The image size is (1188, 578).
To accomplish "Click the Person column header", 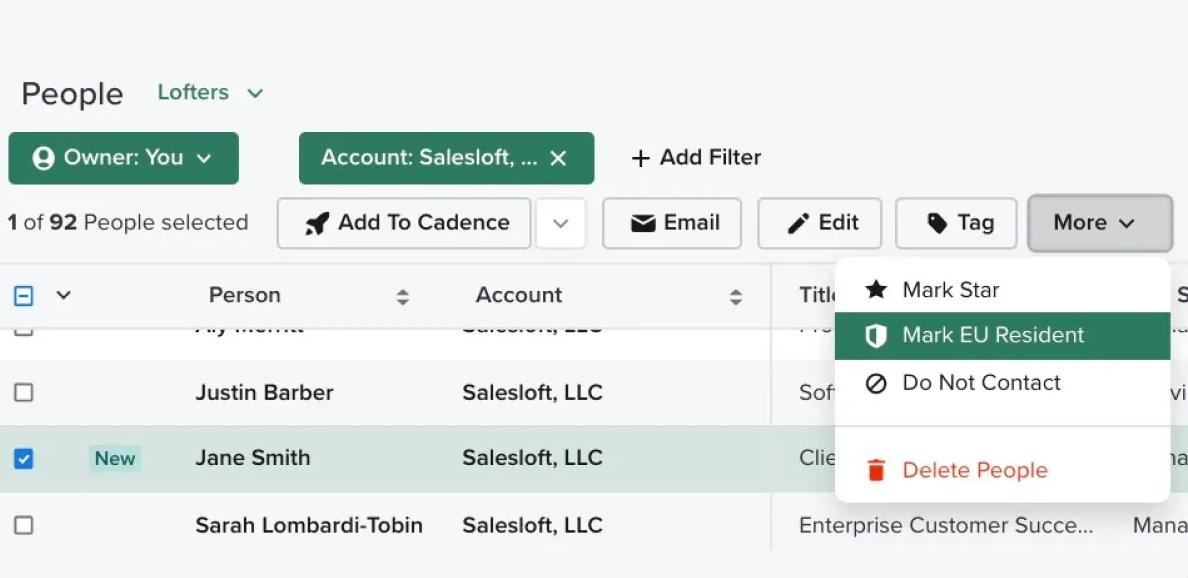I will click(x=245, y=295).
